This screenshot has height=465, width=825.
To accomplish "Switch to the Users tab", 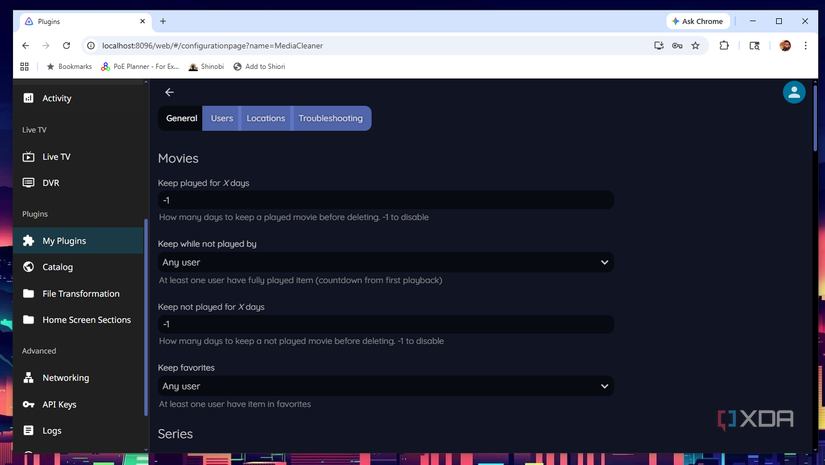I will tap(222, 118).
